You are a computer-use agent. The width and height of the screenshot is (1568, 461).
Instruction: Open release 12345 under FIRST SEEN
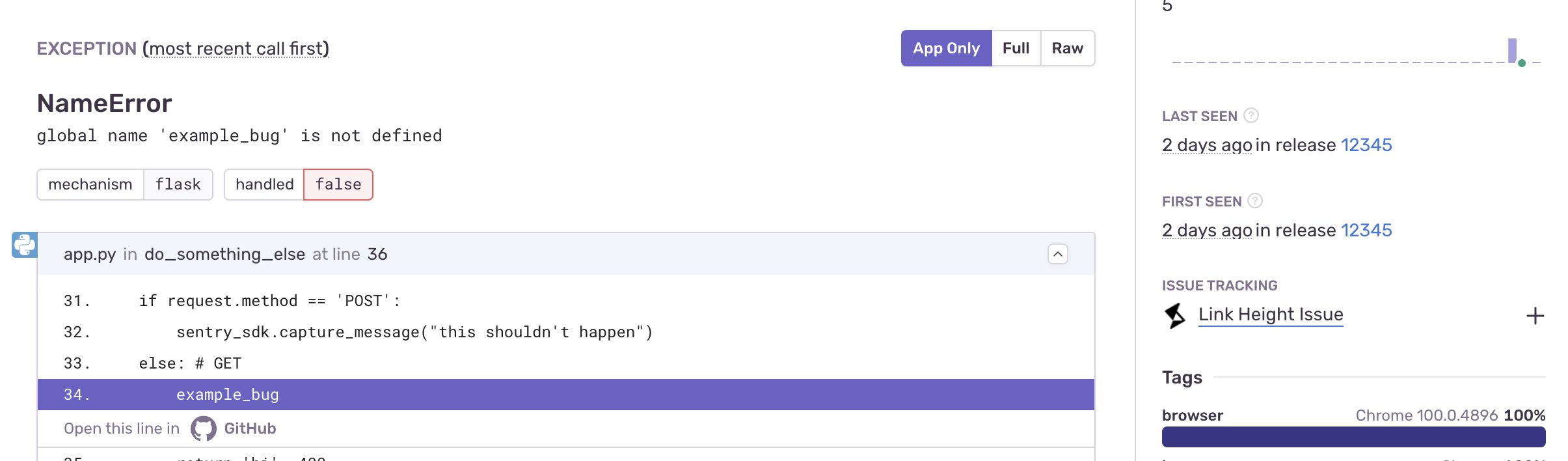[1367, 230]
